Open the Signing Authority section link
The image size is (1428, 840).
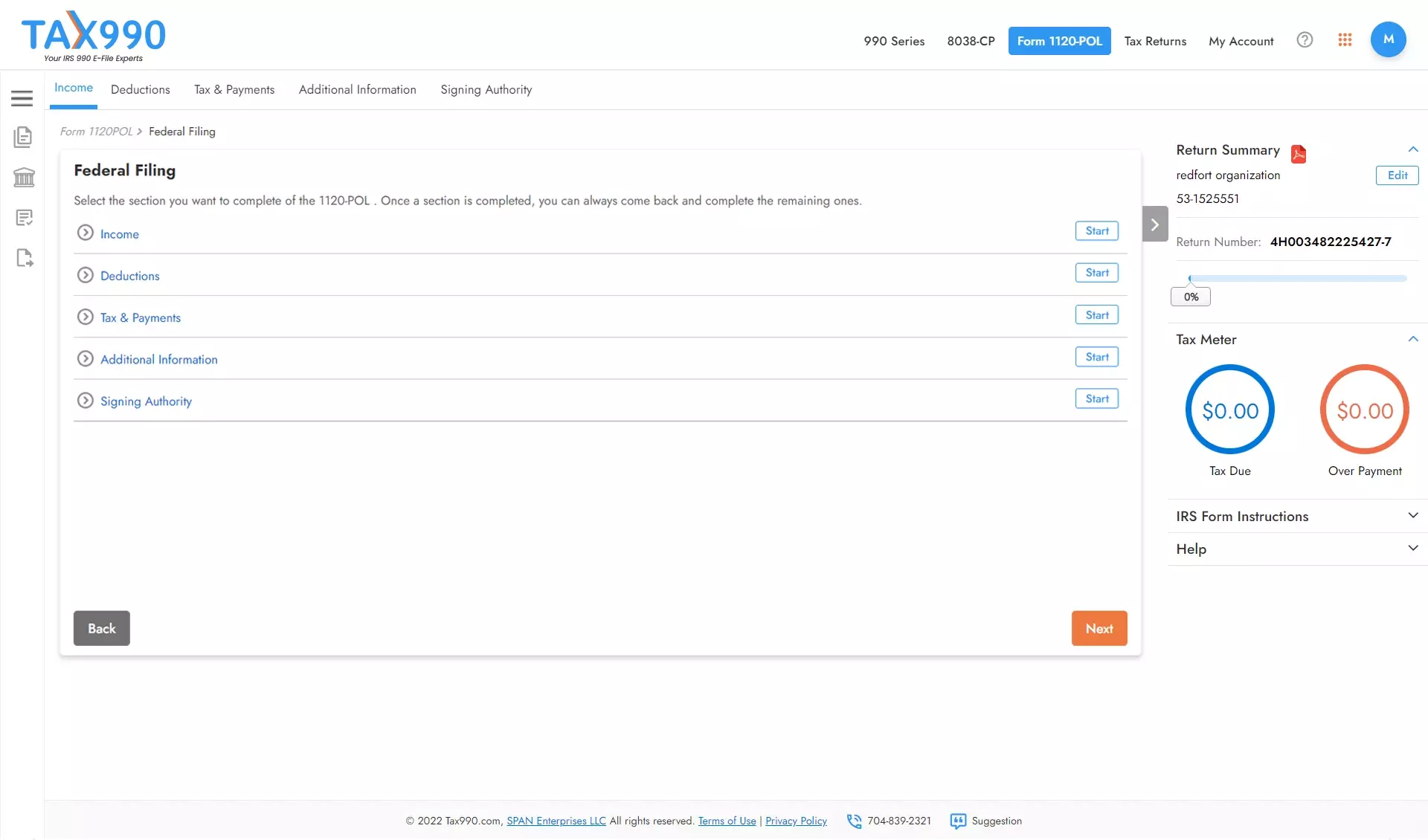[147, 401]
